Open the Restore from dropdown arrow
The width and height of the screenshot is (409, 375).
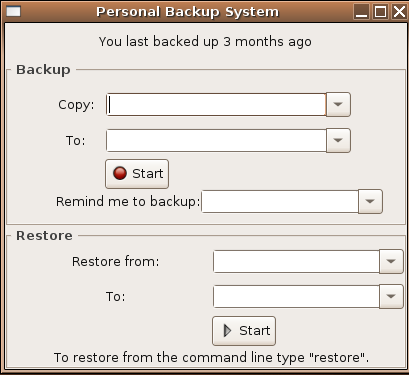click(391, 261)
